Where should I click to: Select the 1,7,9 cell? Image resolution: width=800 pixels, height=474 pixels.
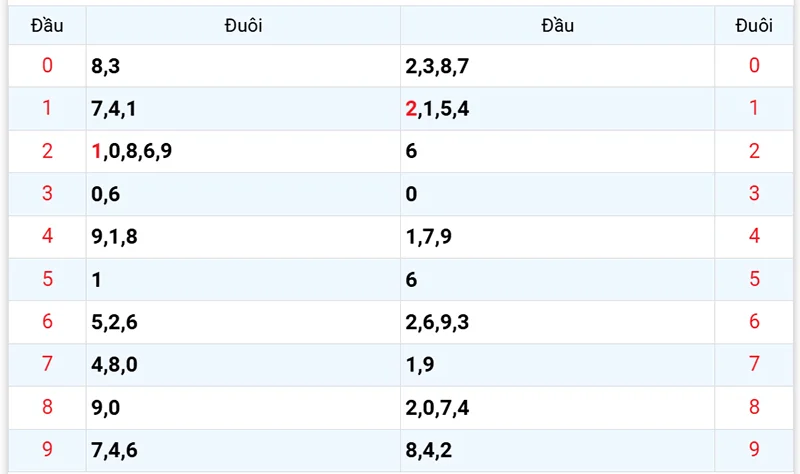click(429, 237)
